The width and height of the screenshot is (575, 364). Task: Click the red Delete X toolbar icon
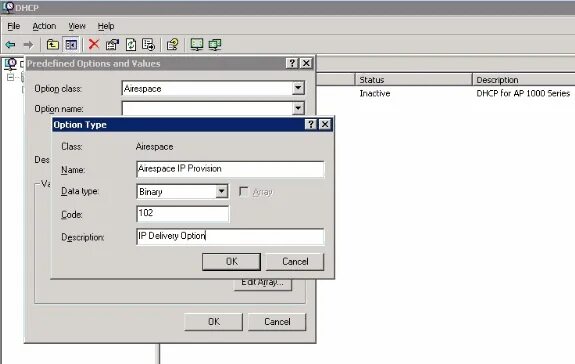[94, 44]
